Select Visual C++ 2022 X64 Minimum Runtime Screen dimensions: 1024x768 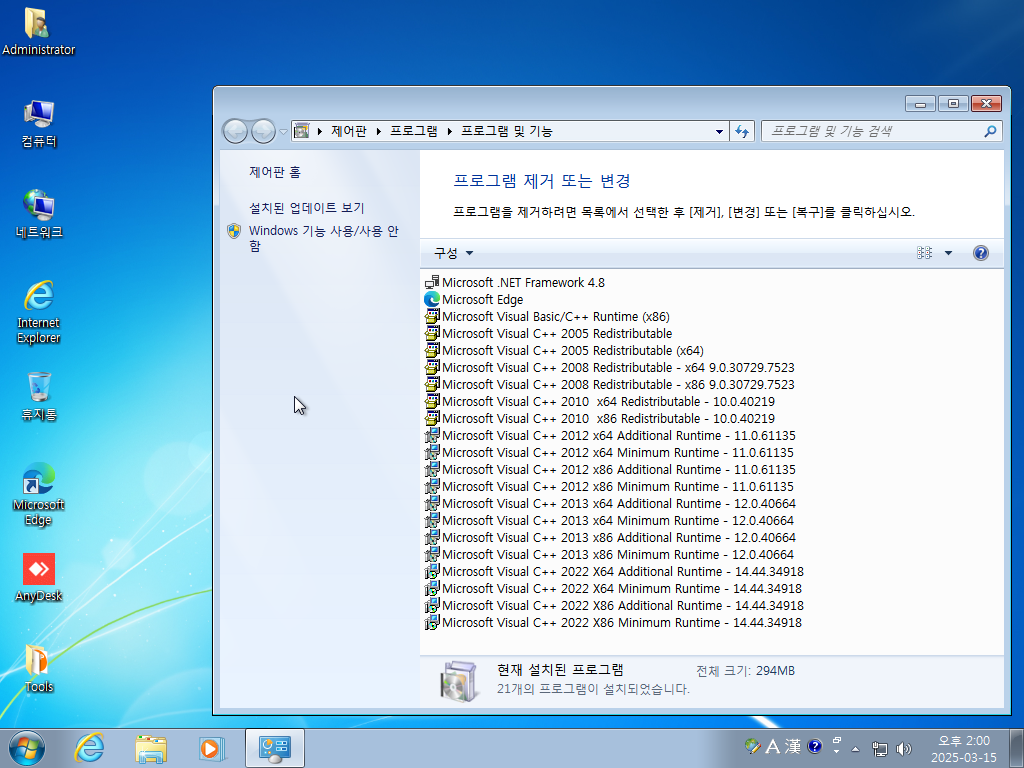click(613, 588)
